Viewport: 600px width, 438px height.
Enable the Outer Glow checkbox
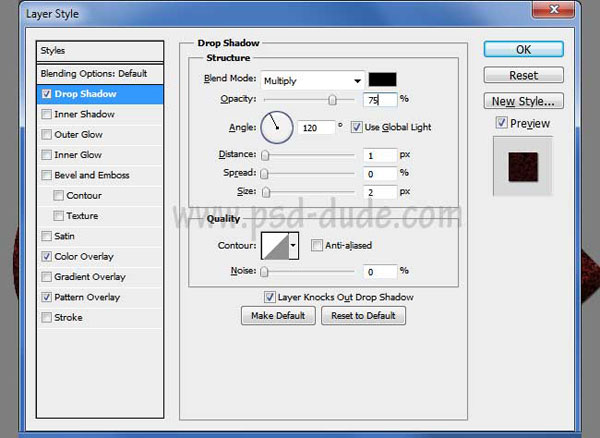(x=46, y=135)
